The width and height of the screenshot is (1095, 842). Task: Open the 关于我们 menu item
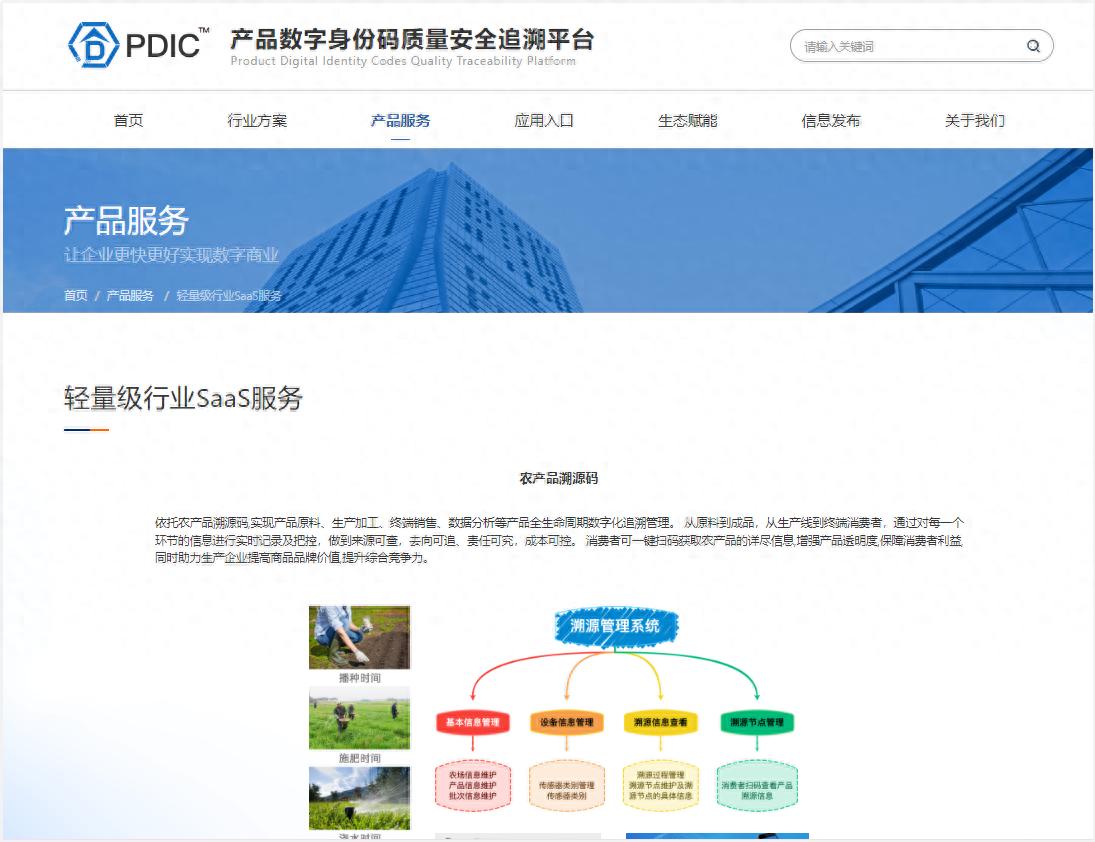point(974,121)
